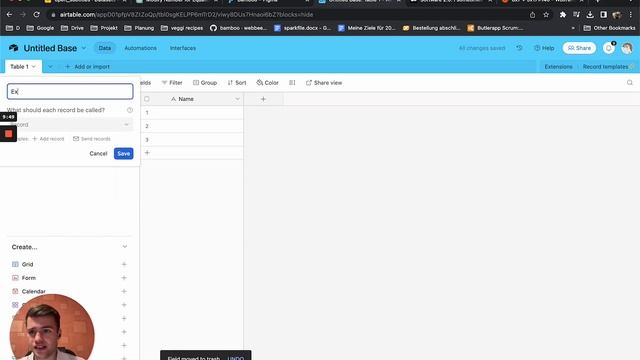Image resolution: width=640 pixels, height=360 pixels.
Task: Open the grid search magnifier
Action: [630, 82]
